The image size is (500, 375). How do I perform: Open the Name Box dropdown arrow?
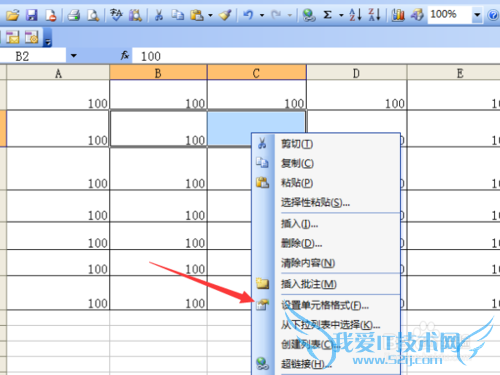(x=74, y=56)
